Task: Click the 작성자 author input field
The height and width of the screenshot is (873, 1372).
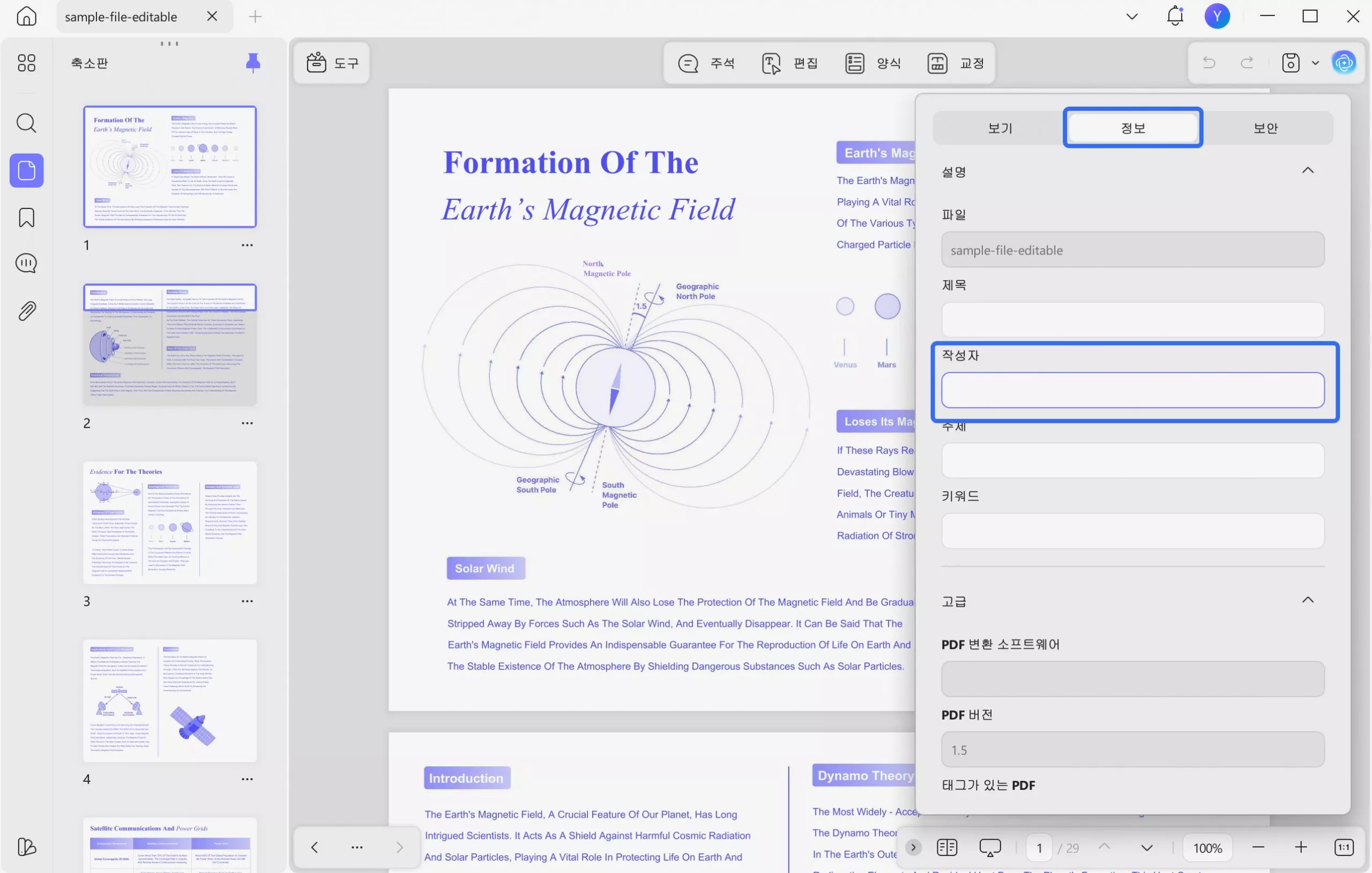Action: [1132, 390]
